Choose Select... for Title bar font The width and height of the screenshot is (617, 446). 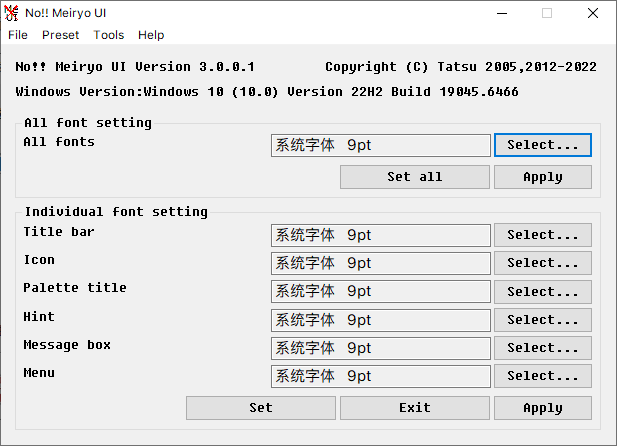543,235
